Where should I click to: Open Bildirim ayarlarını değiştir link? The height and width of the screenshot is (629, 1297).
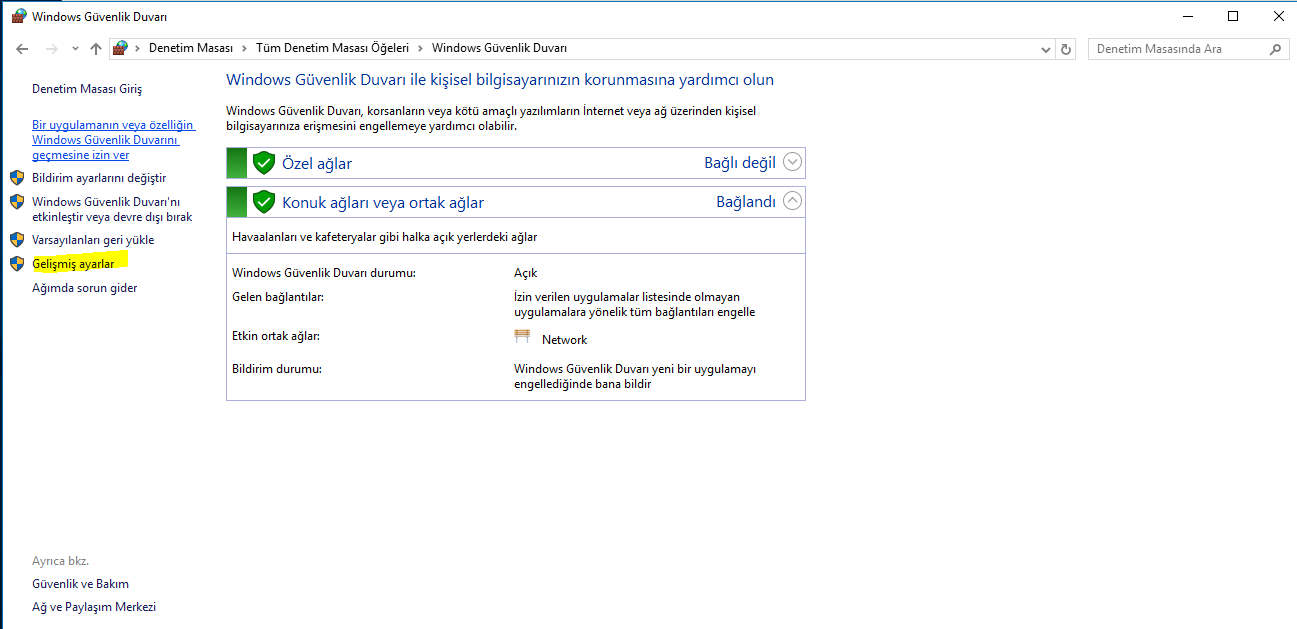point(99,178)
